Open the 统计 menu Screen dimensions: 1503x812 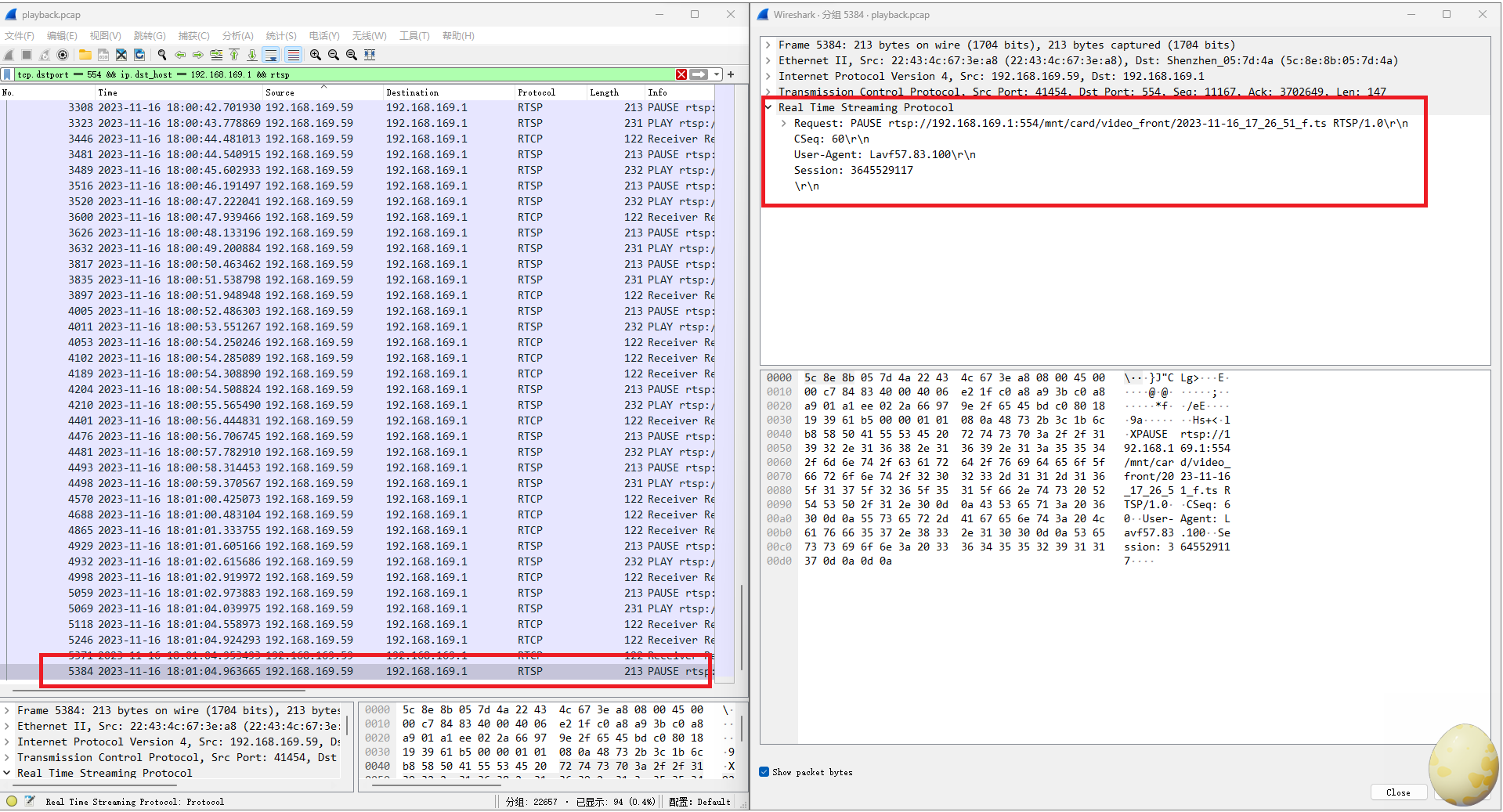pyautogui.click(x=280, y=35)
